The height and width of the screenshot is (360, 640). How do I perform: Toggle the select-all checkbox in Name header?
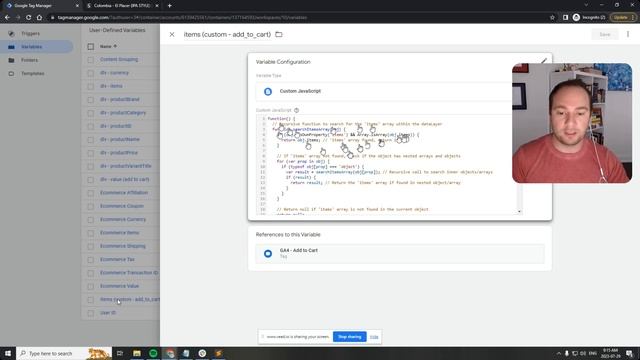(x=91, y=47)
